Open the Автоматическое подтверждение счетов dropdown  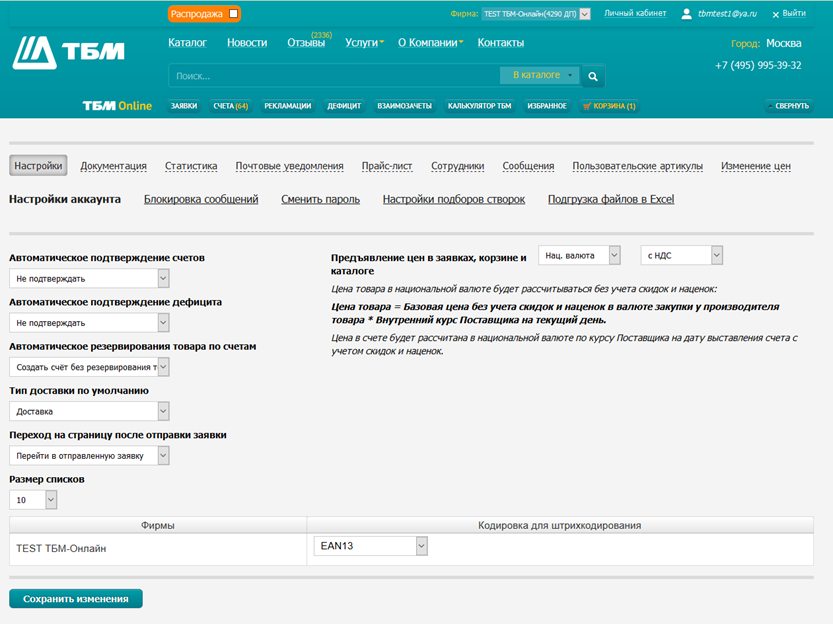tap(89, 278)
